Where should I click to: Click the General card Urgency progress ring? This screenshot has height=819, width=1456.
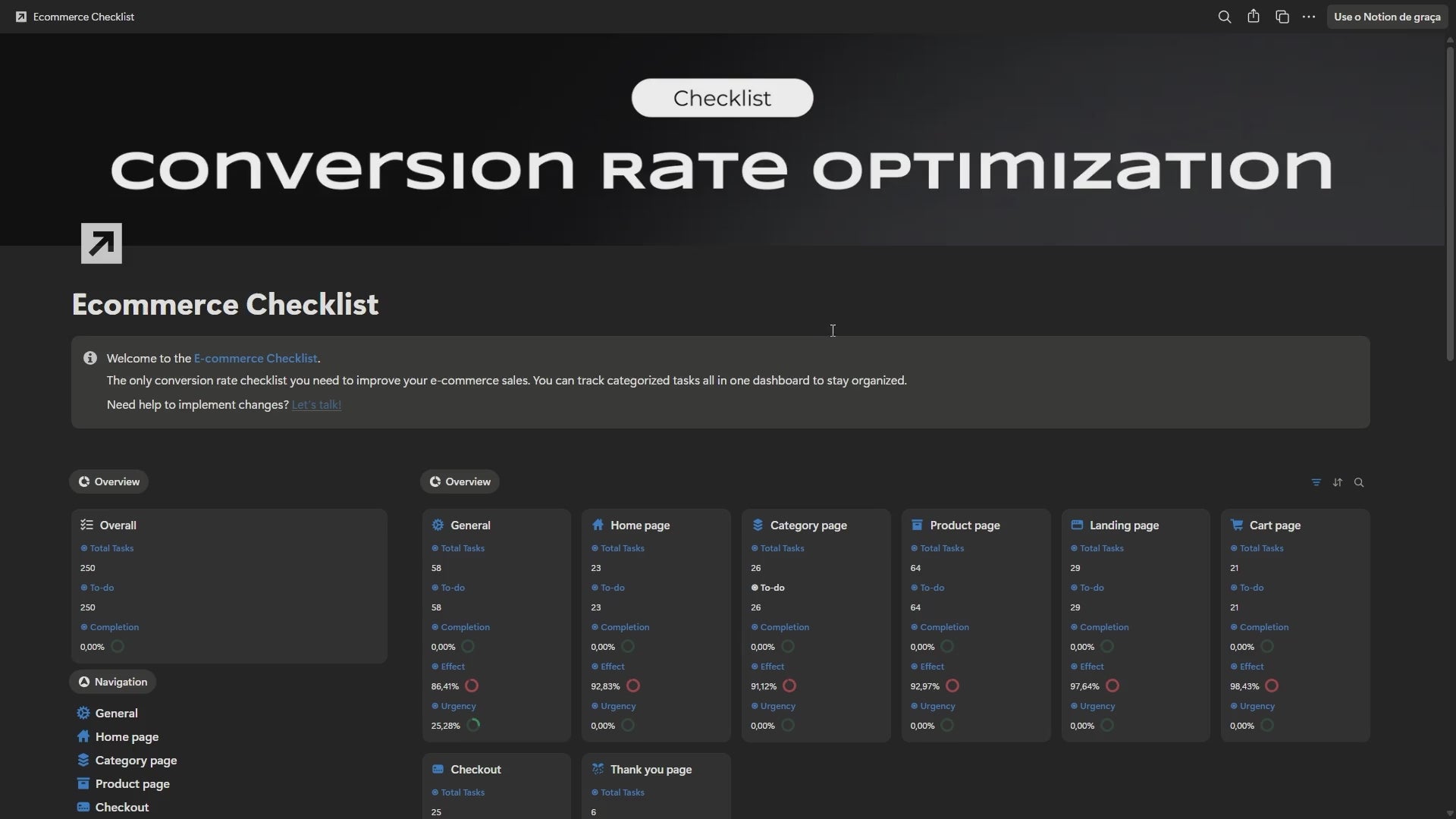[x=474, y=725]
